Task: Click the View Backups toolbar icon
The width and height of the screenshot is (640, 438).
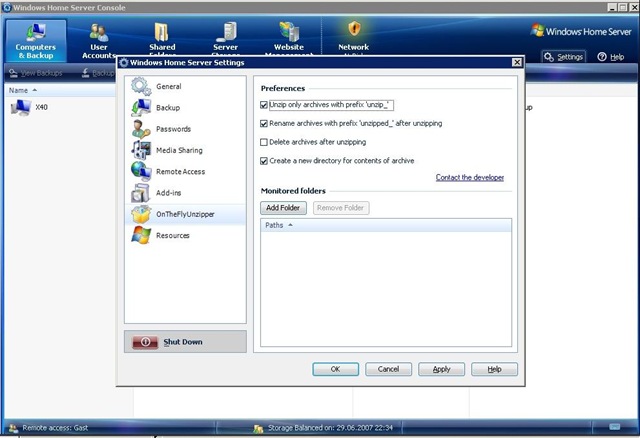Action: (x=13, y=73)
